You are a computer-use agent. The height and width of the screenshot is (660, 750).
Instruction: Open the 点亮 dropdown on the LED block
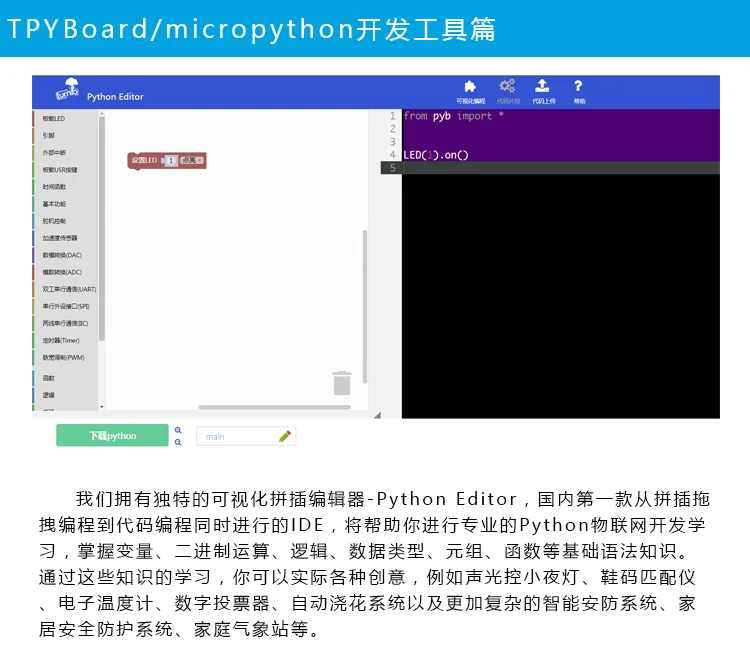192,160
